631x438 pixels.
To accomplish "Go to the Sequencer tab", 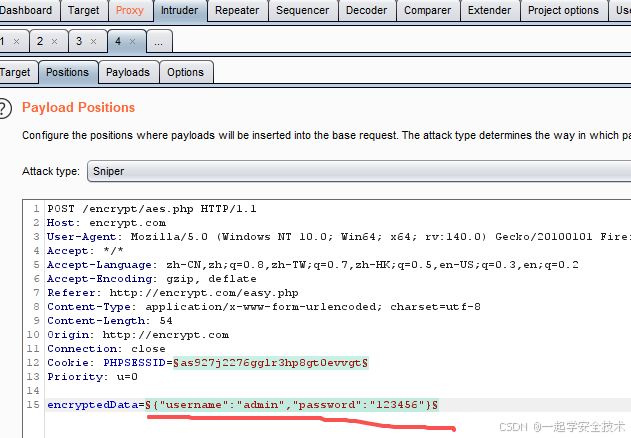I will [303, 10].
